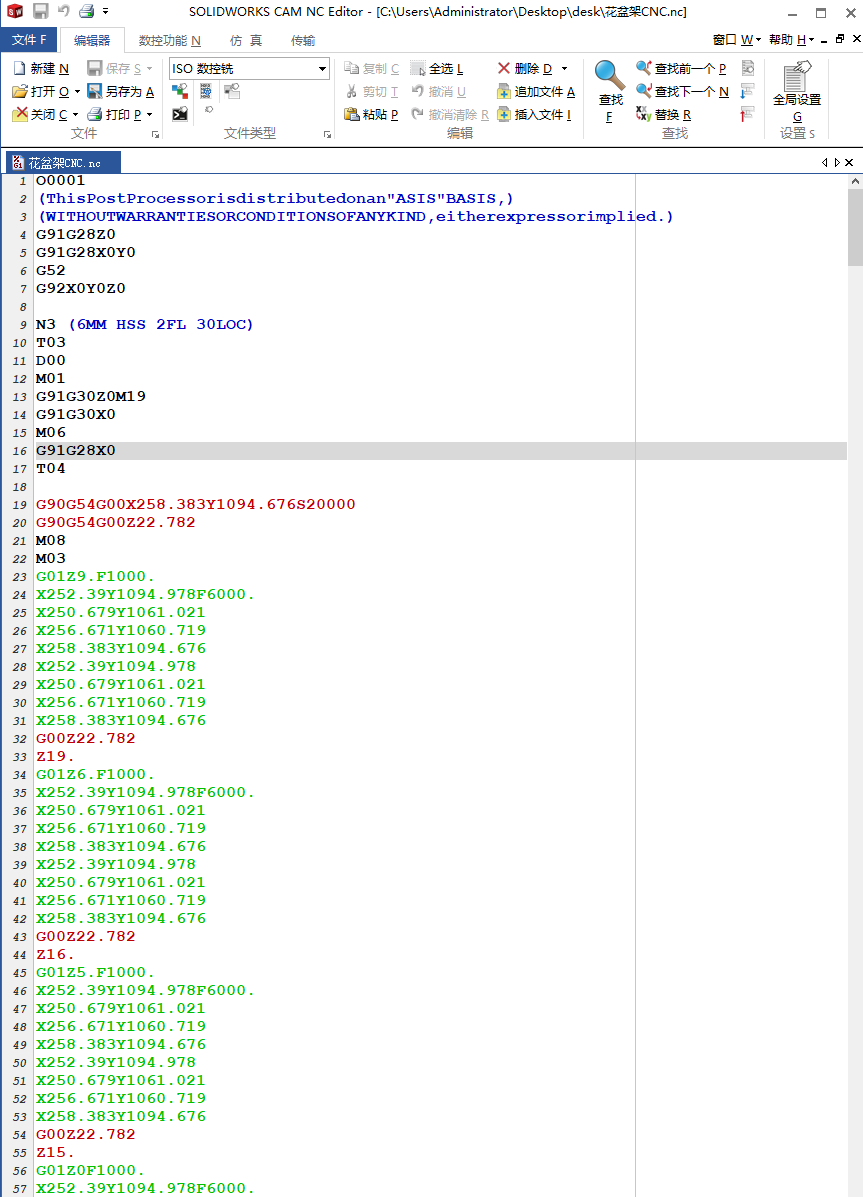Open the 文件 F menu tab

tap(29, 40)
